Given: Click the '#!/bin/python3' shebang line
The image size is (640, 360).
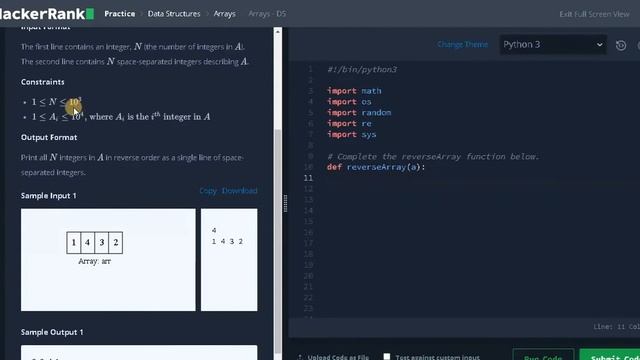Looking at the screenshot, I should click(x=362, y=69).
